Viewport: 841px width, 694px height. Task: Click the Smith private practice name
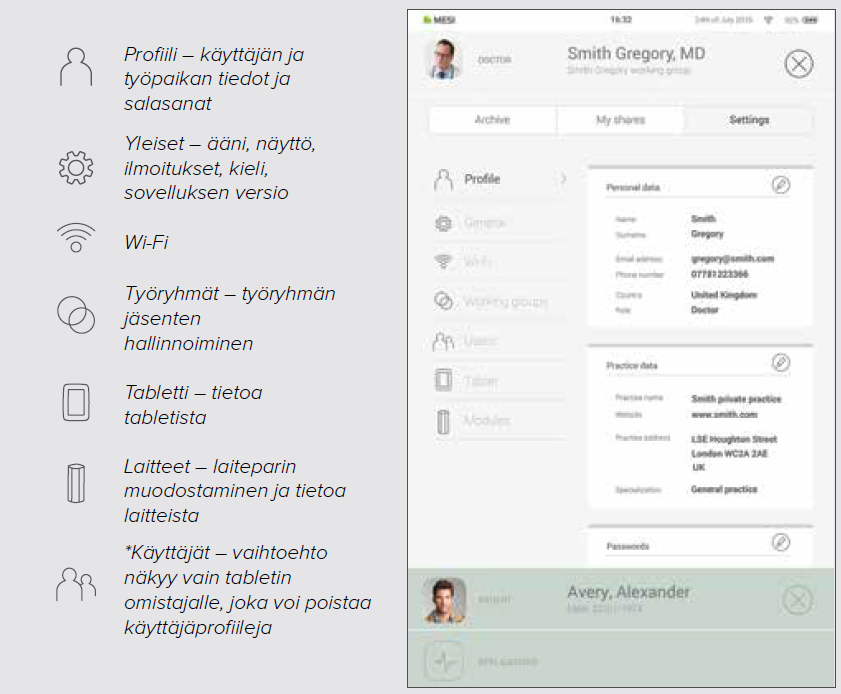pyautogui.click(x=736, y=399)
